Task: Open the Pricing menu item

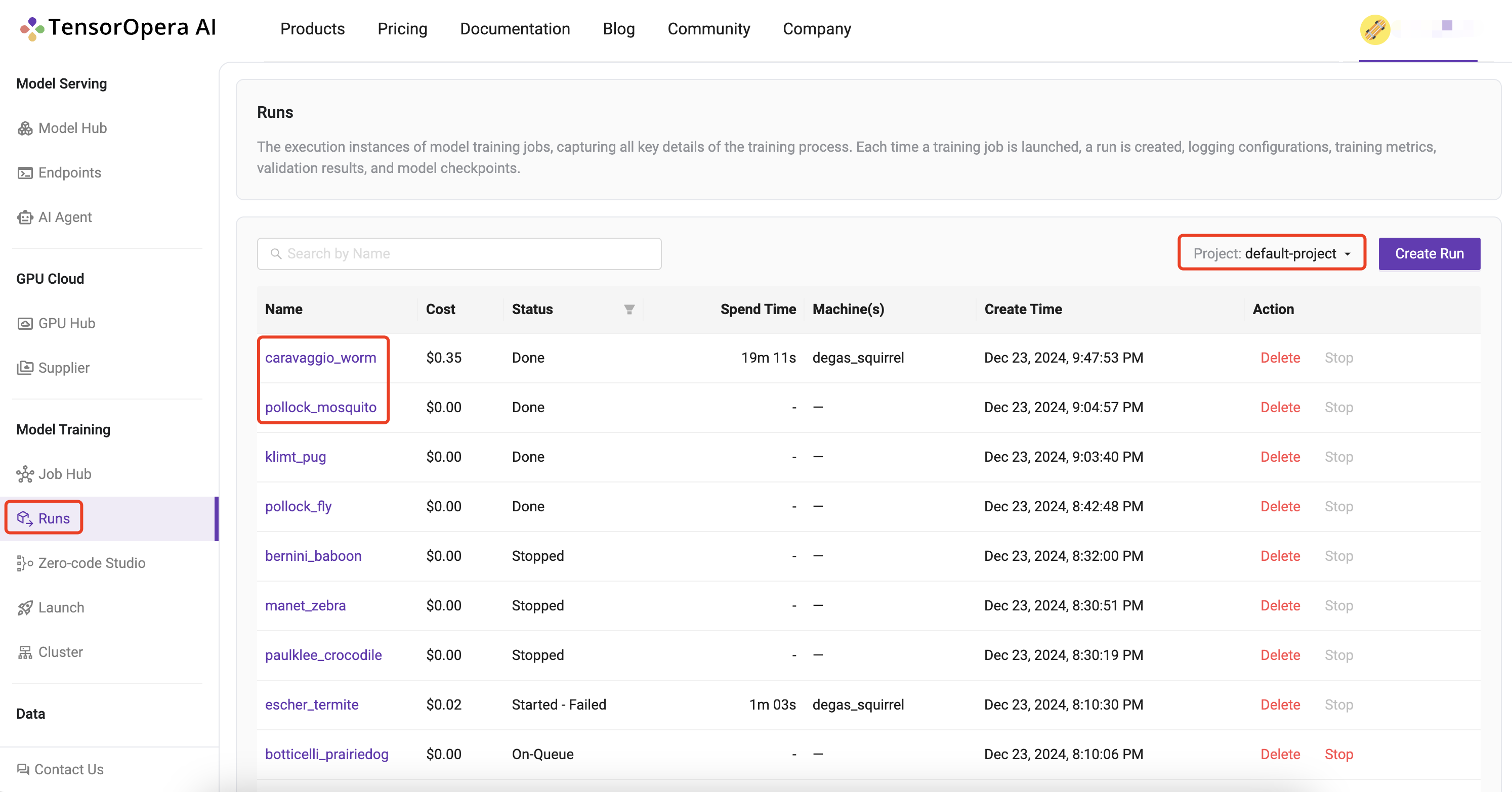Action: [x=402, y=28]
